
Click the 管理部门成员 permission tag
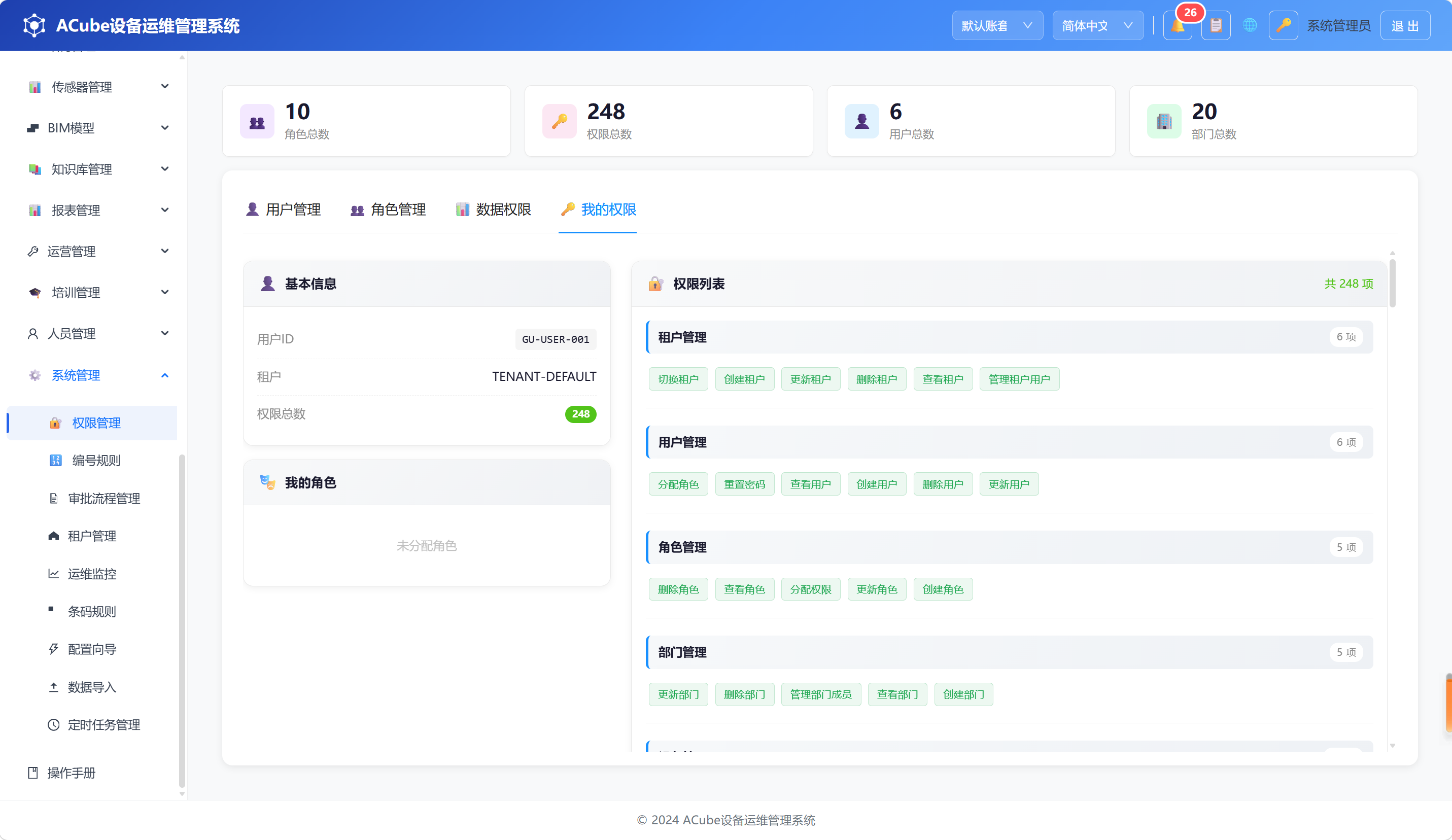[820, 694]
